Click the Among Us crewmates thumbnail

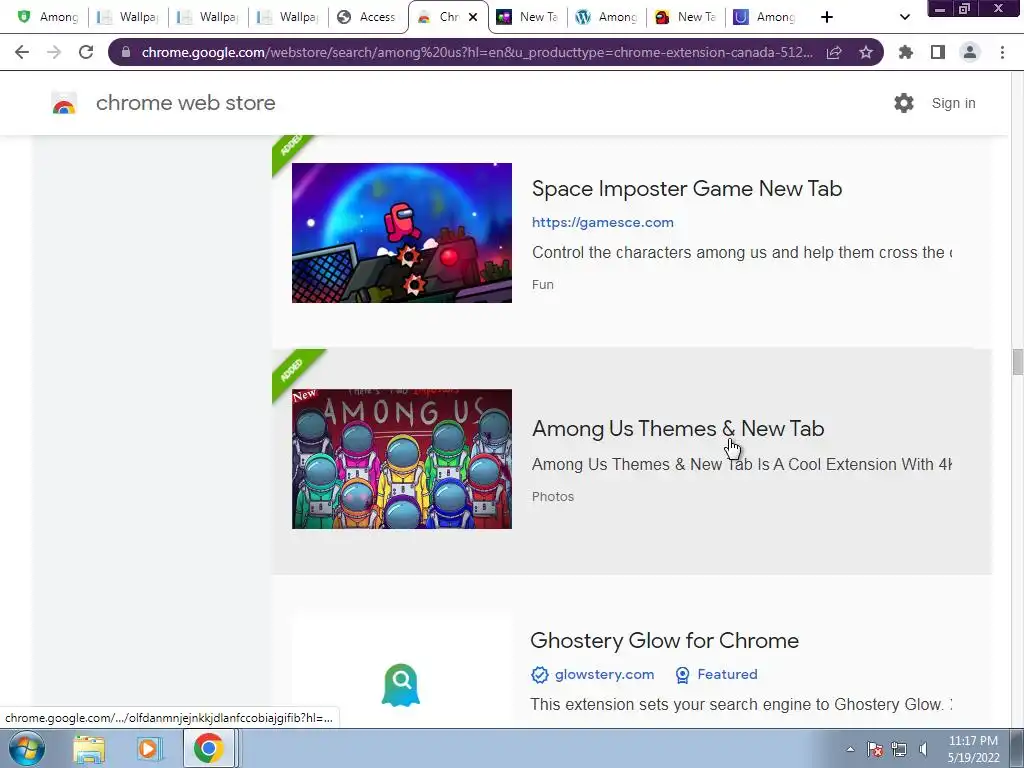tap(402, 459)
